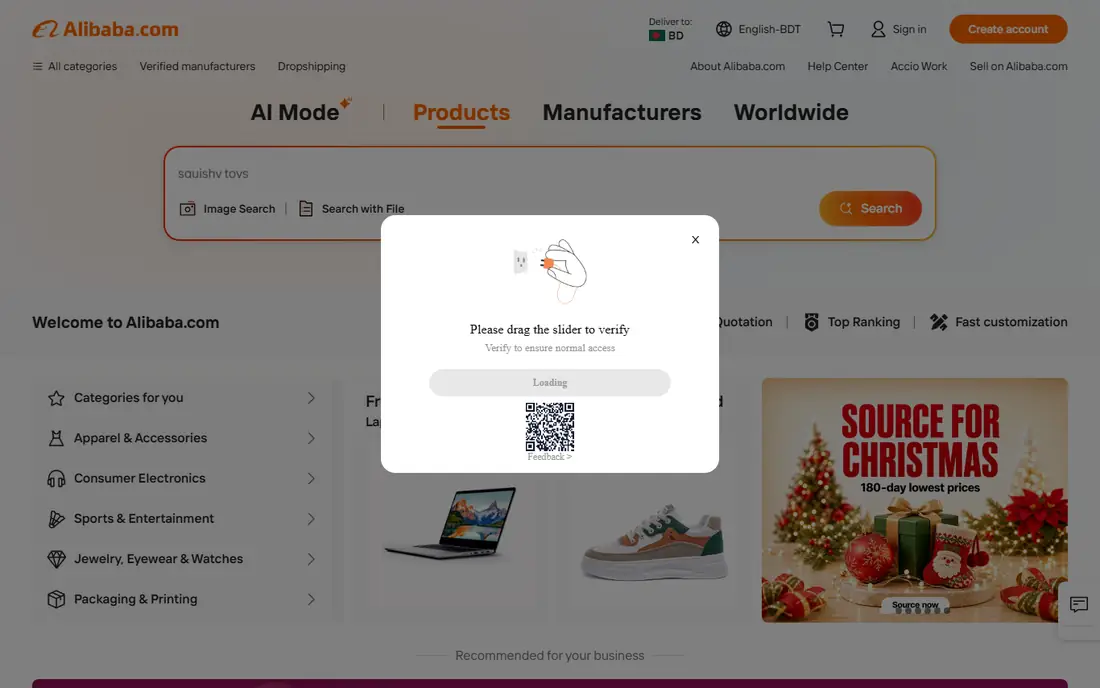Expand Packaging & Printing chevron
The width and height of the screenshot is (1100, 688).
click(x=311, y=600)
